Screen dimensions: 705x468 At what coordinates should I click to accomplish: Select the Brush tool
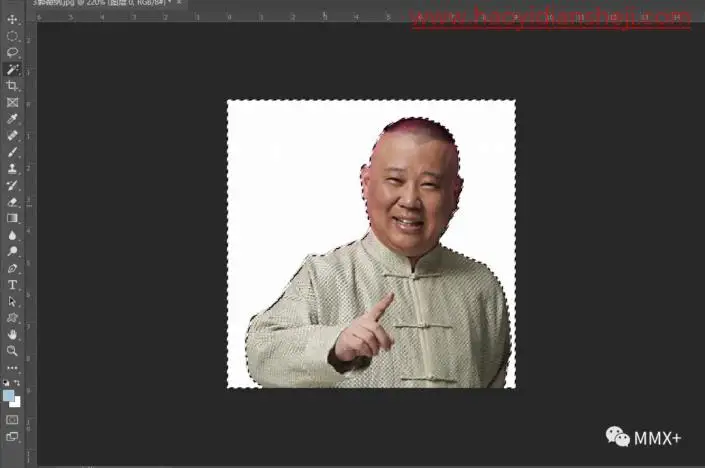tap(12, 152)
